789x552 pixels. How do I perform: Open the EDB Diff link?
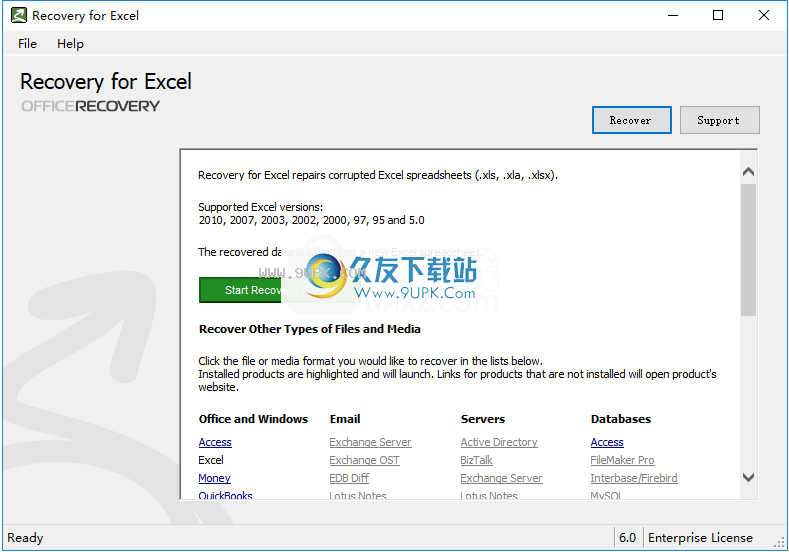click(349, 478)
